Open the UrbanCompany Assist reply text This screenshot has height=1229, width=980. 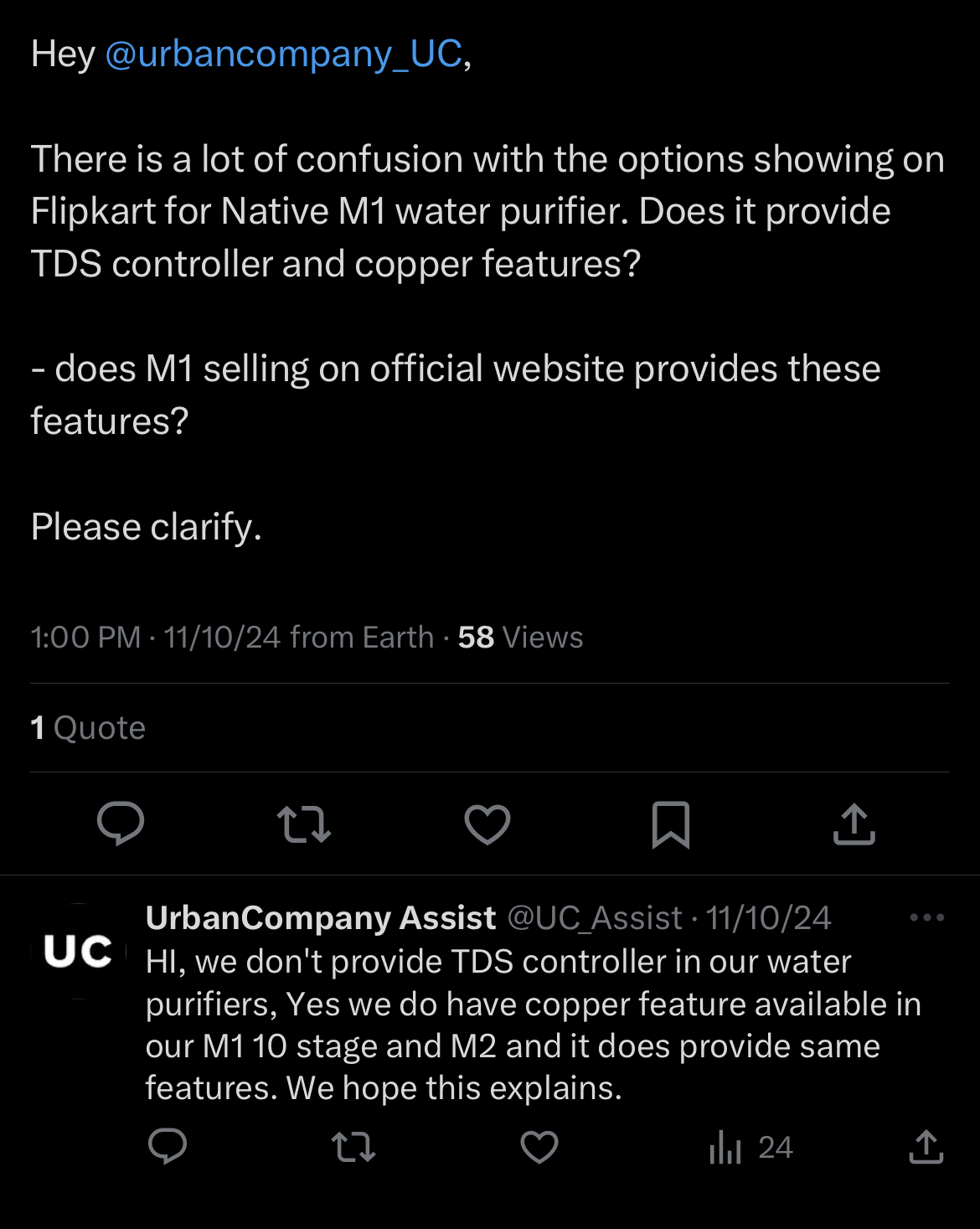pyautogui.click(x=534, y=1025)
